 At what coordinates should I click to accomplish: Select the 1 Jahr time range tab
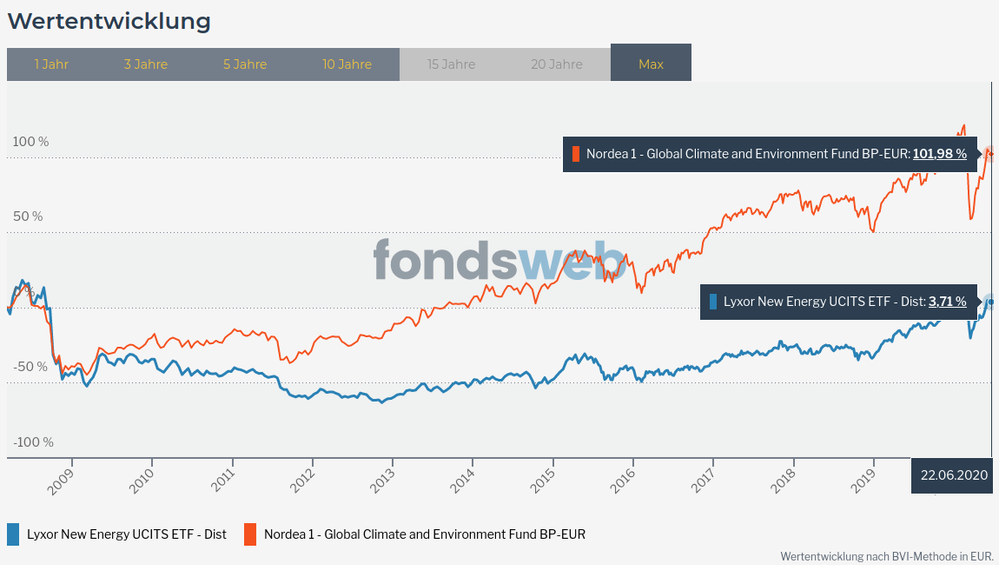point(51,64)
